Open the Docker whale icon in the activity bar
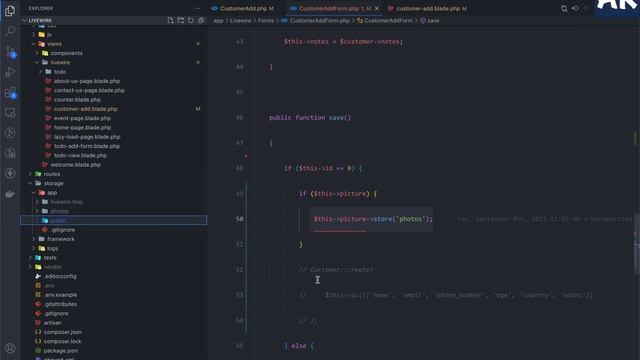This screenshot has width=640, height=360. tap(10, 194)
